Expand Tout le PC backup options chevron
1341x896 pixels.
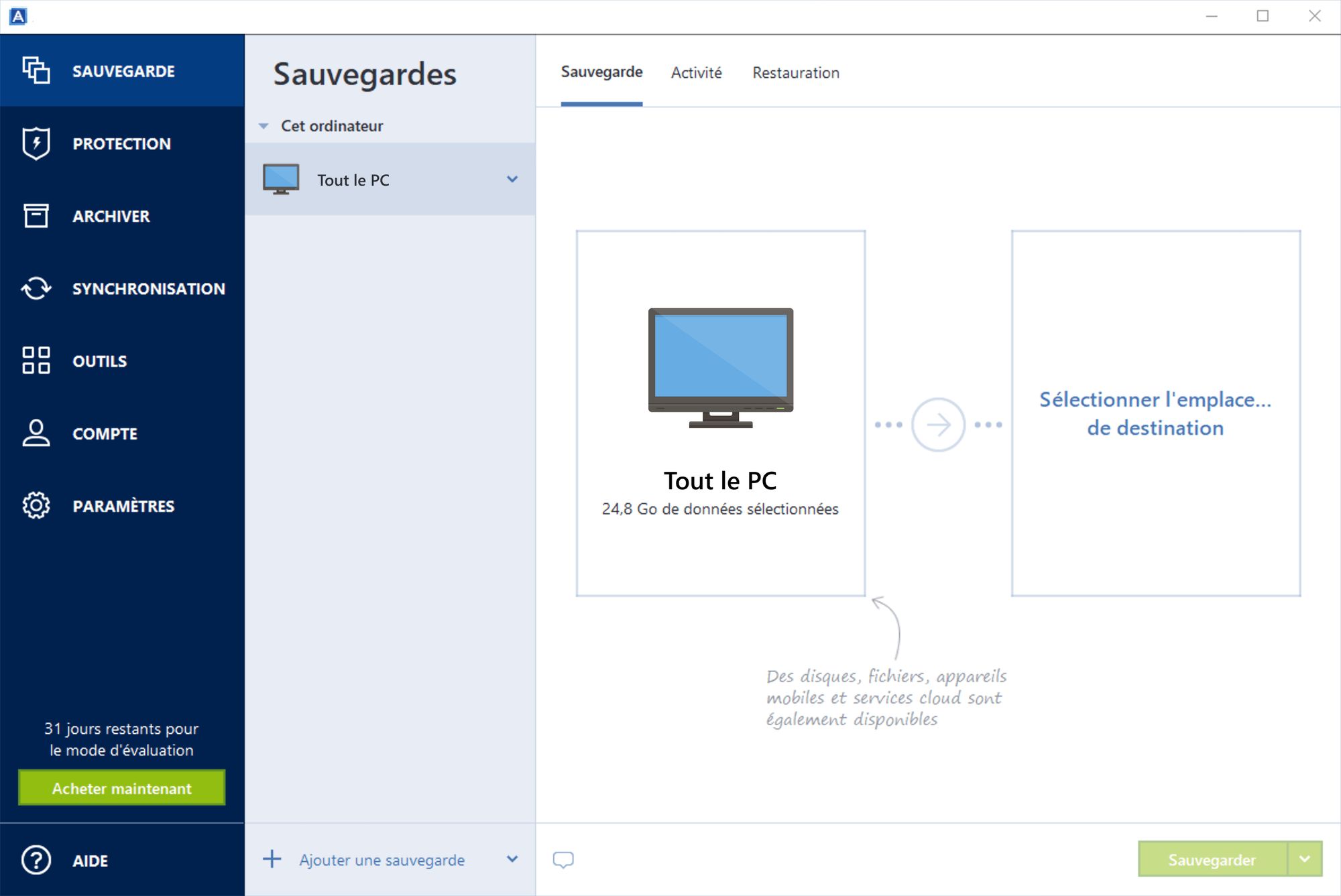(x=512, y=180)
